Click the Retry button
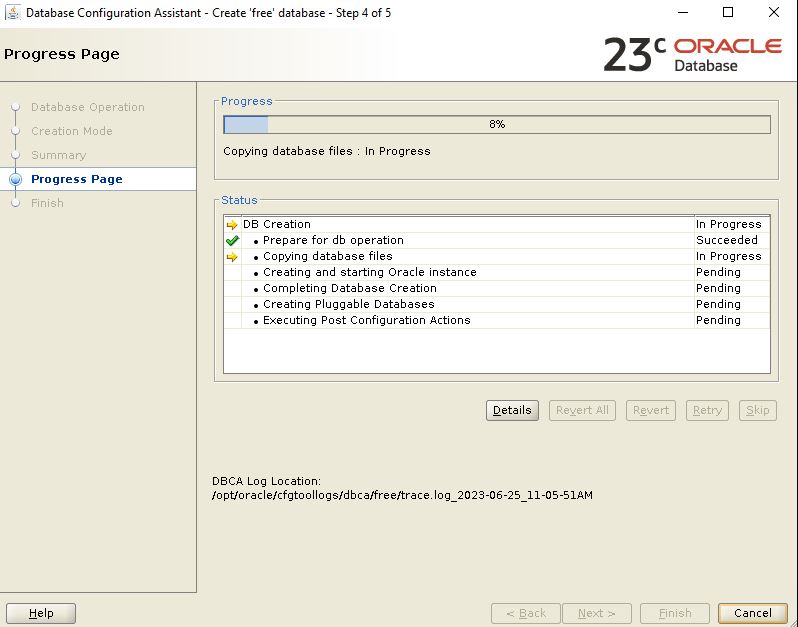The image size is (798, 627). tap(707, 410)
